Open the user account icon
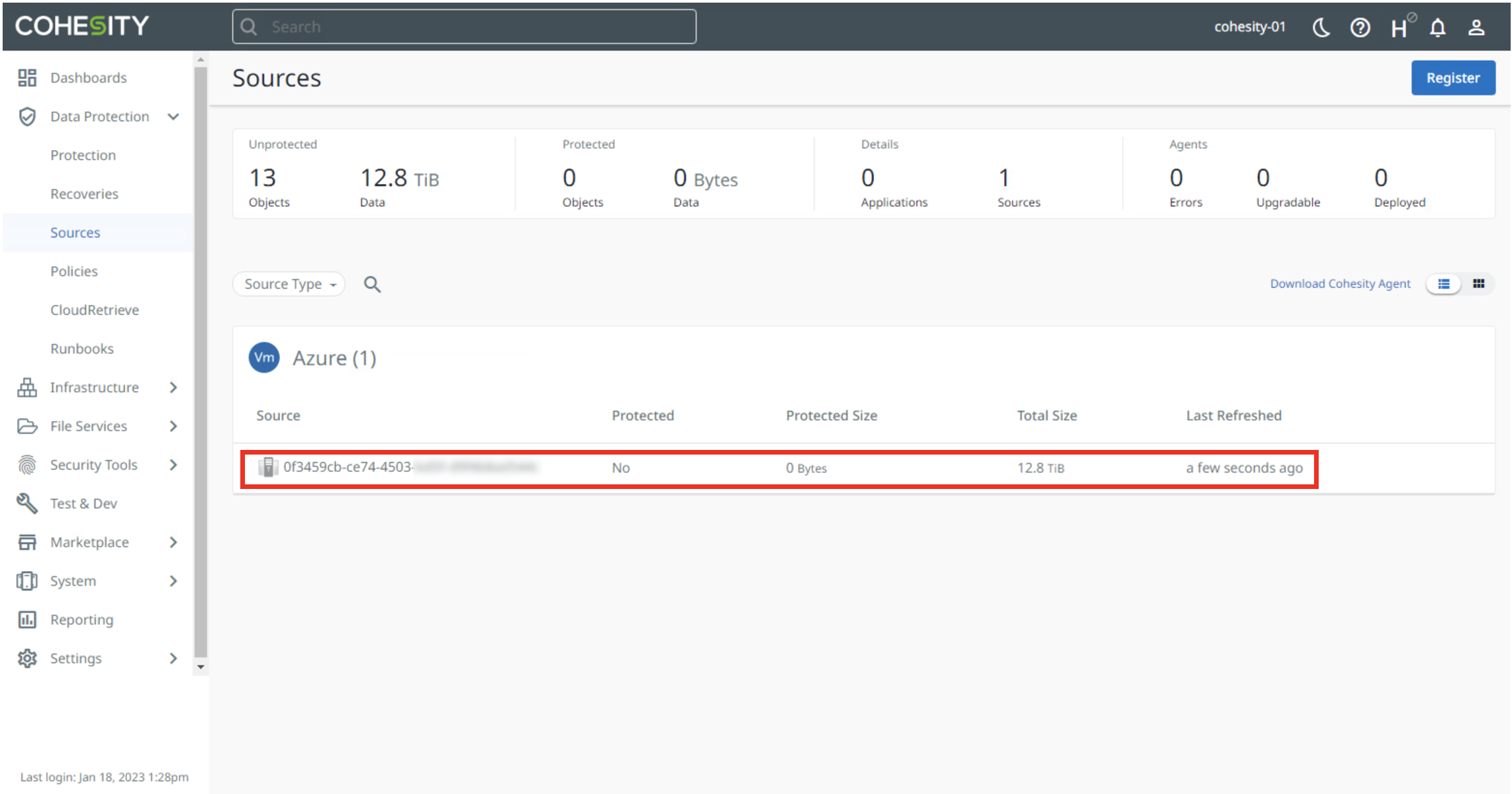The image size is (1512, 794). point(1476,27)
